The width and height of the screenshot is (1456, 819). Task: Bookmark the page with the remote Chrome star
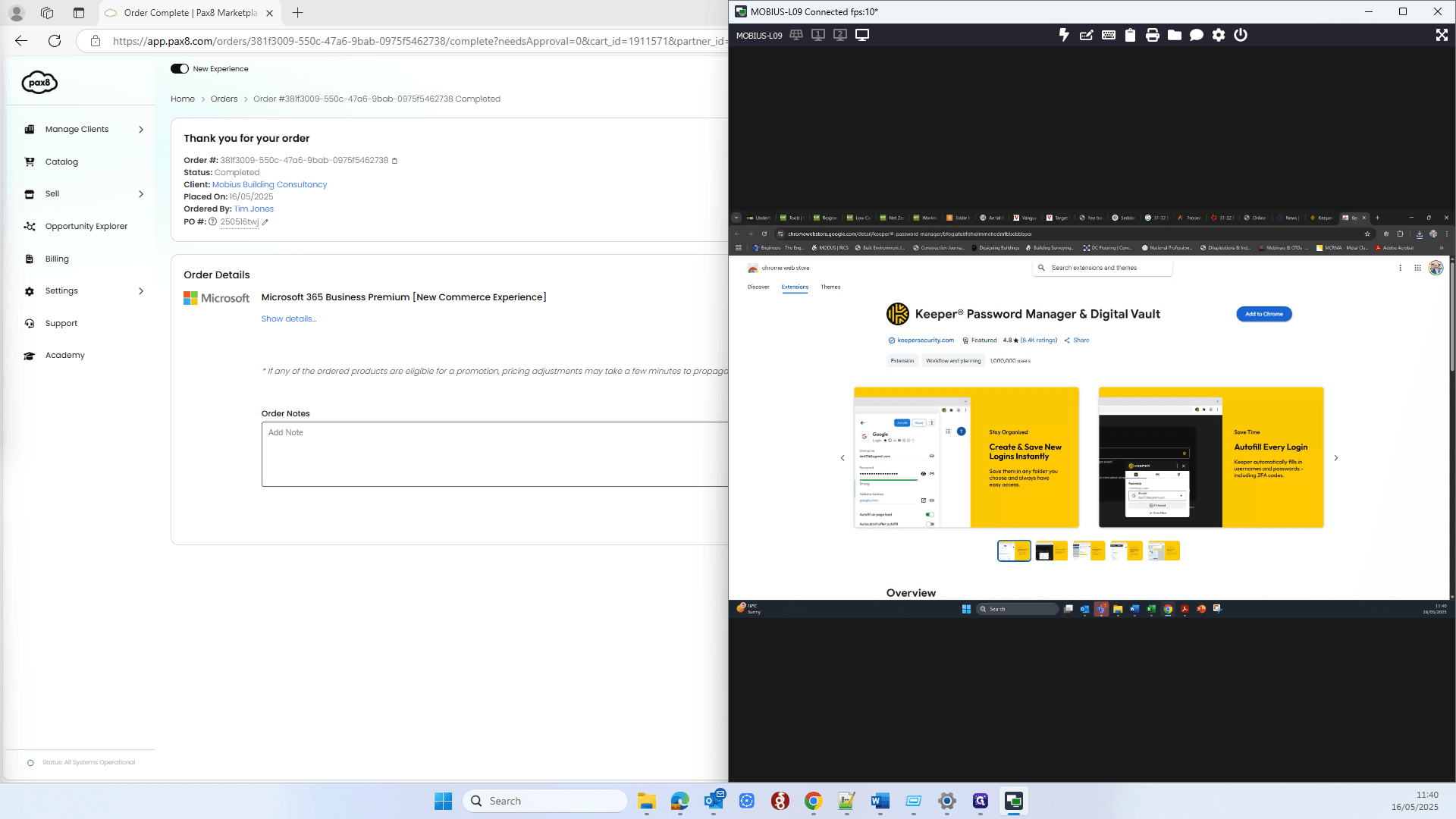1367,234
